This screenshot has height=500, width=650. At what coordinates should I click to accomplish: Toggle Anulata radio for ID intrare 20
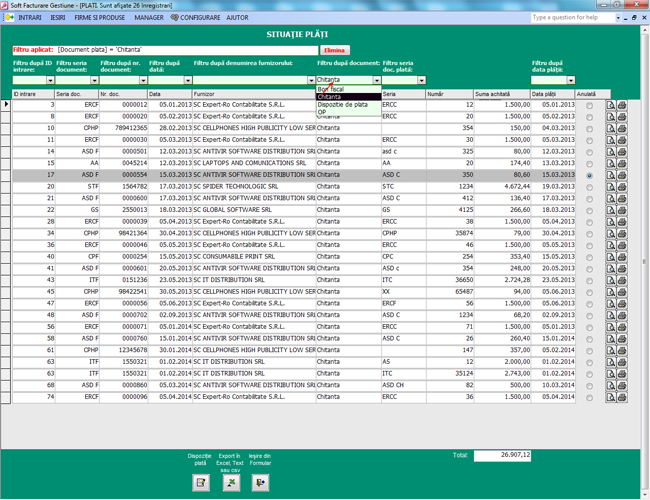tap(589, 187)
